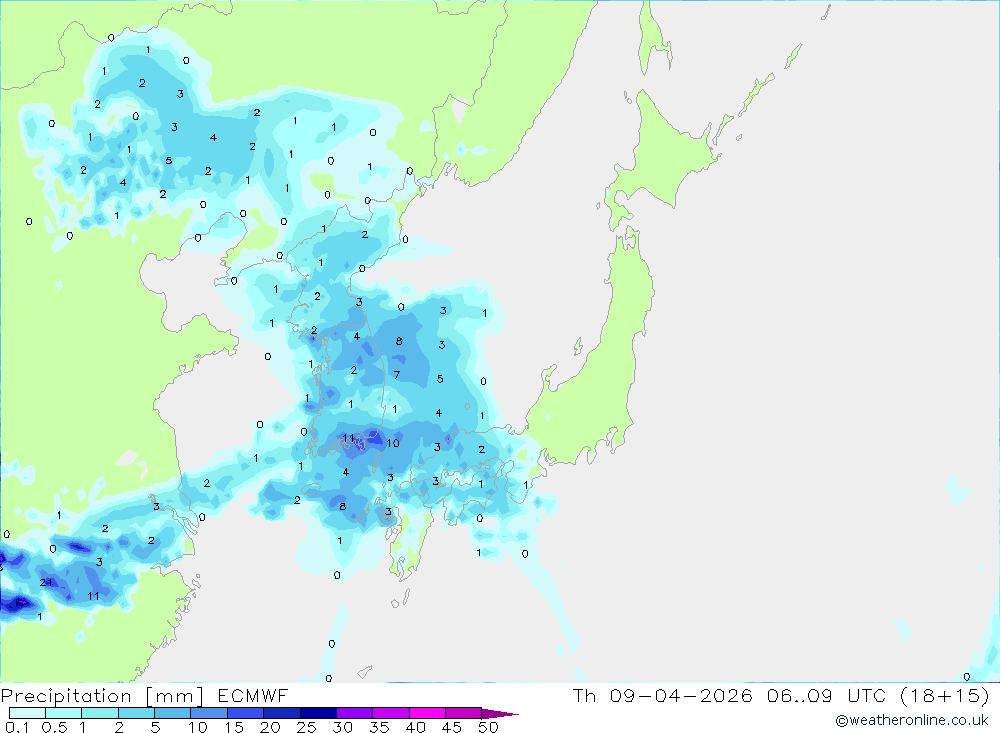Click legend scale label '40'

[416, 727]
